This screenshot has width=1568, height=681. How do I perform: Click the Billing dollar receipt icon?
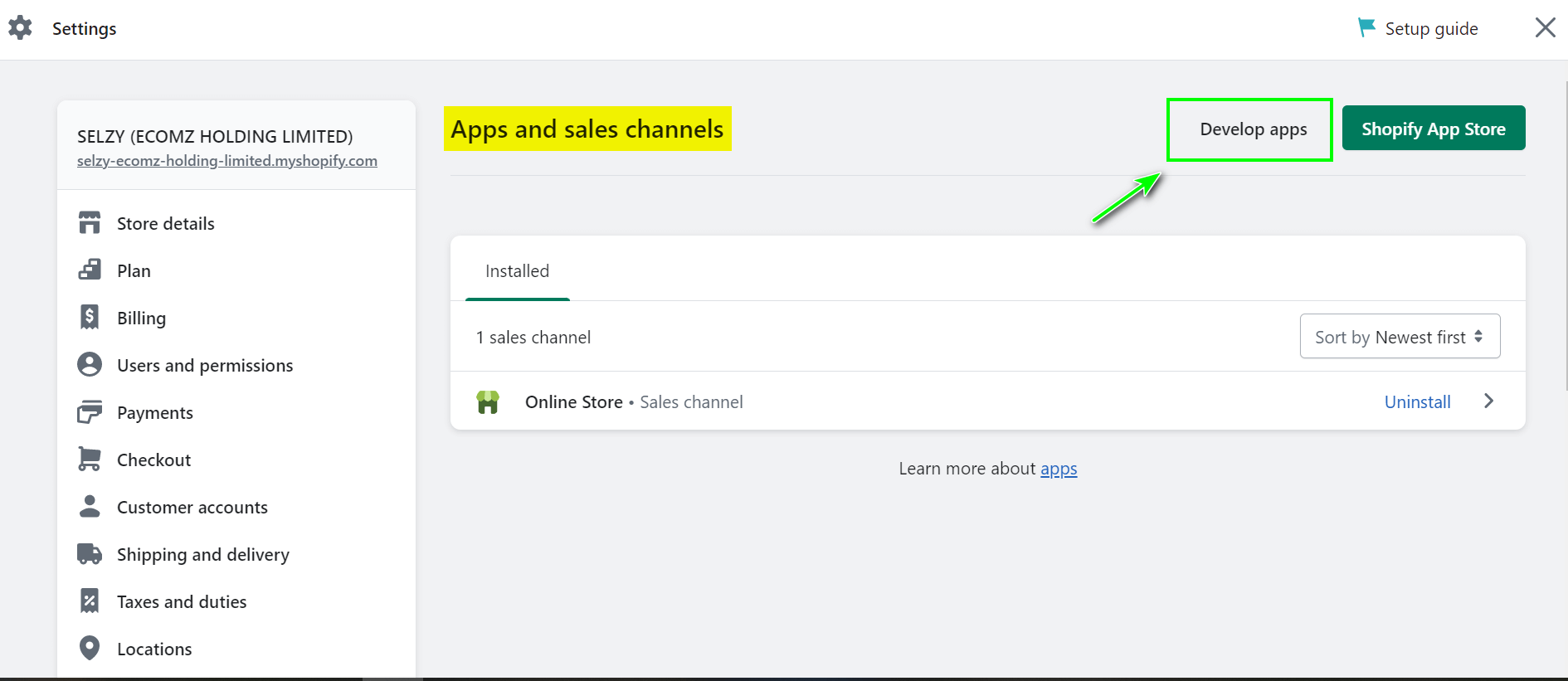90,318
